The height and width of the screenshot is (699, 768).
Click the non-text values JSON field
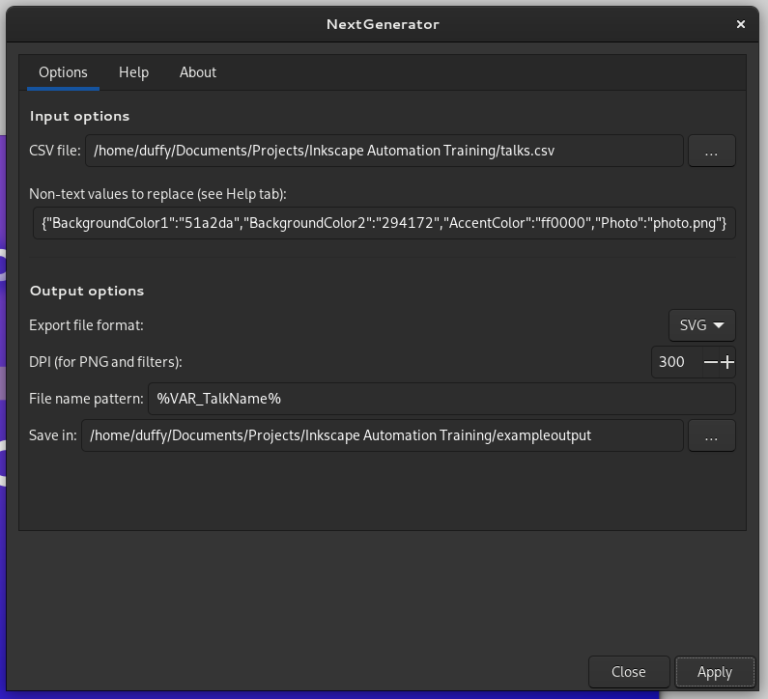point(384,223)
